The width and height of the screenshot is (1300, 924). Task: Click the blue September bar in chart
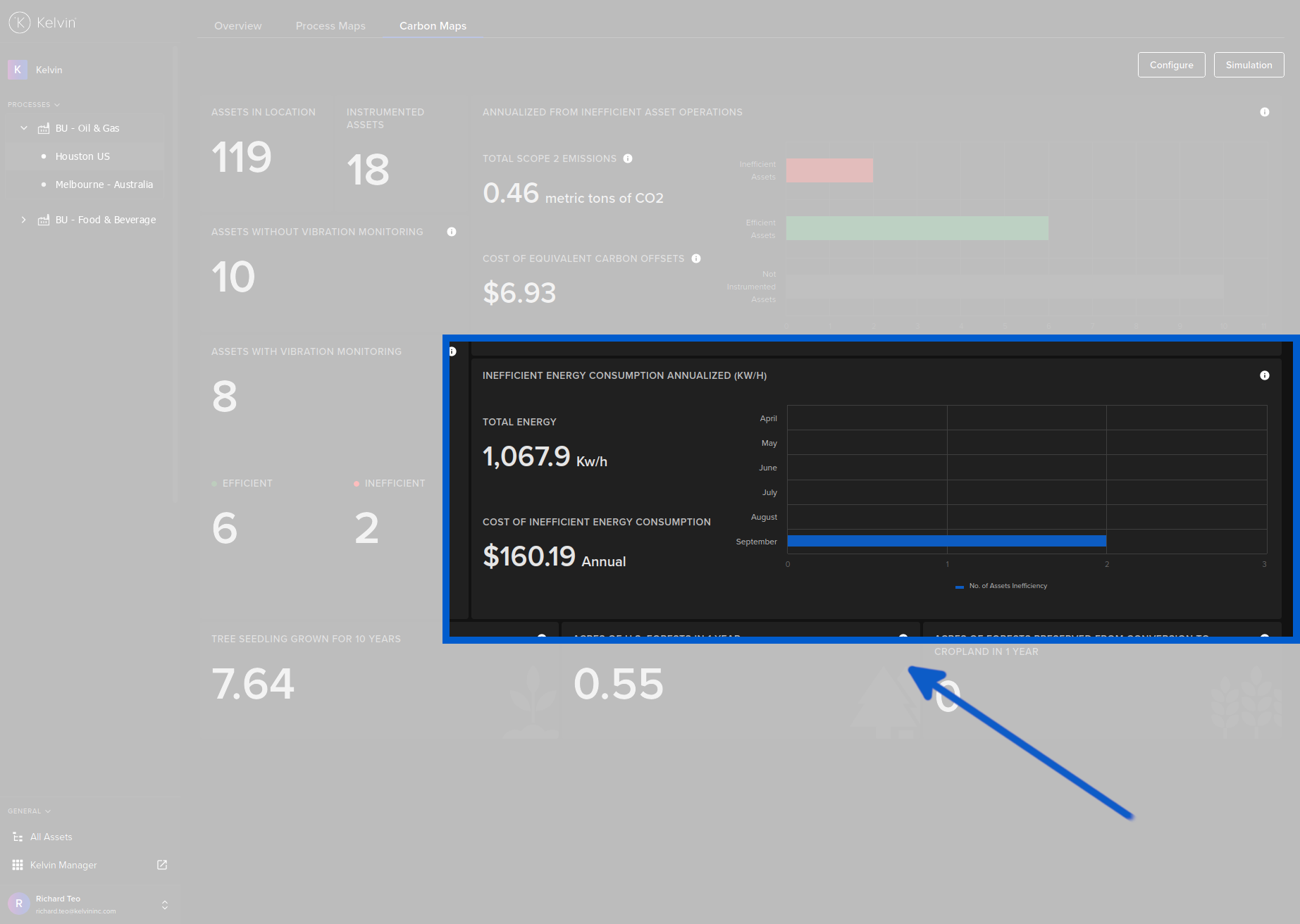click(x=946, y=541)
